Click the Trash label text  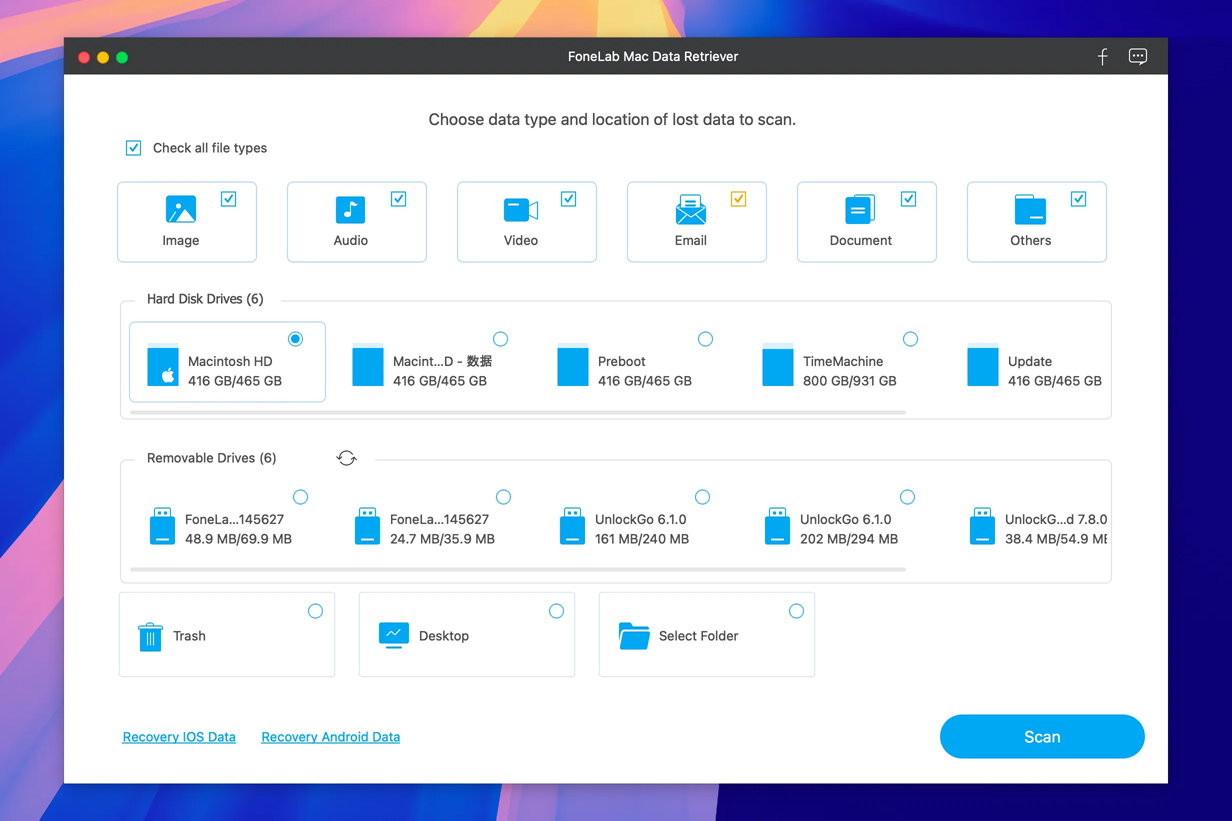(189, 636)
